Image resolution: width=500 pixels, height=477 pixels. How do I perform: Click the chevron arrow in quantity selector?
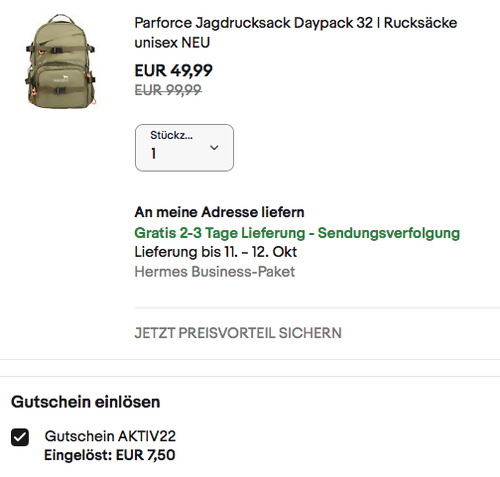[214, 147]
